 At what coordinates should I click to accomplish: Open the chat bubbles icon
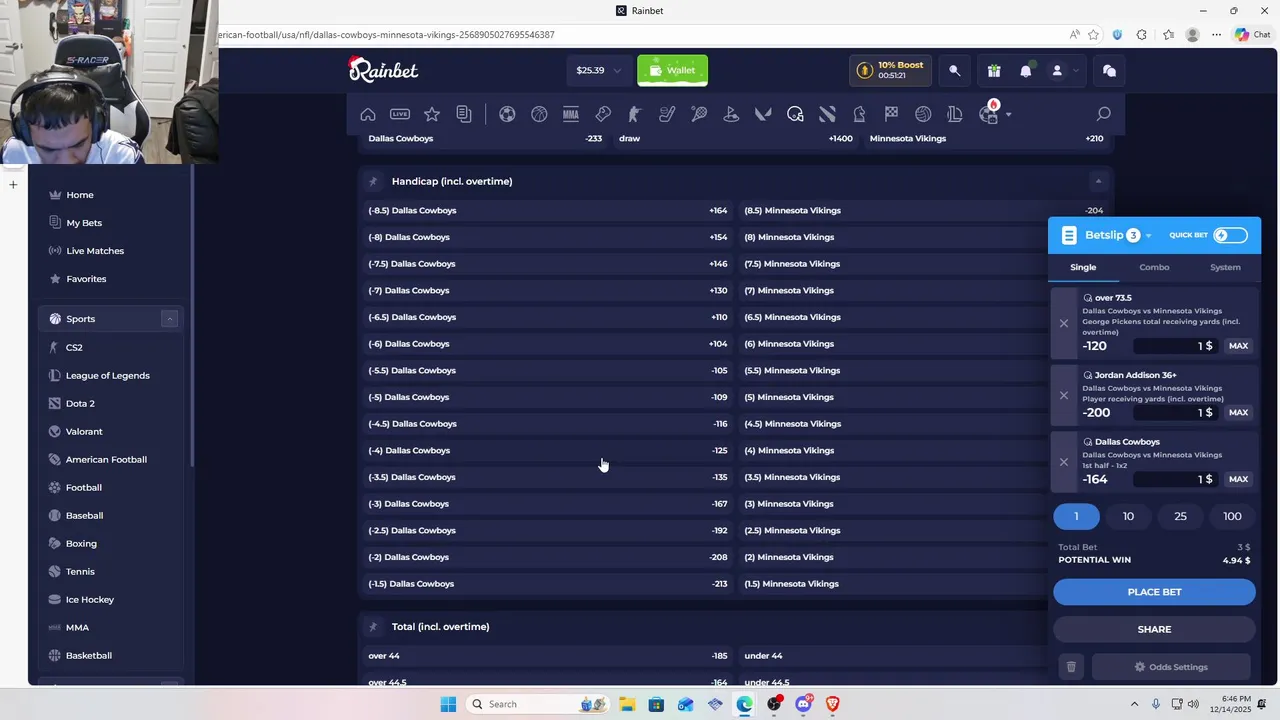(x=1109, y=71)
